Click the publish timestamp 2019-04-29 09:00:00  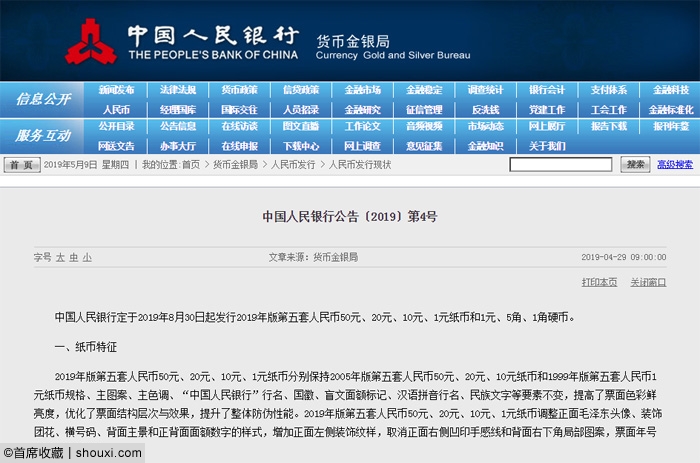click(x=624, y=257)
